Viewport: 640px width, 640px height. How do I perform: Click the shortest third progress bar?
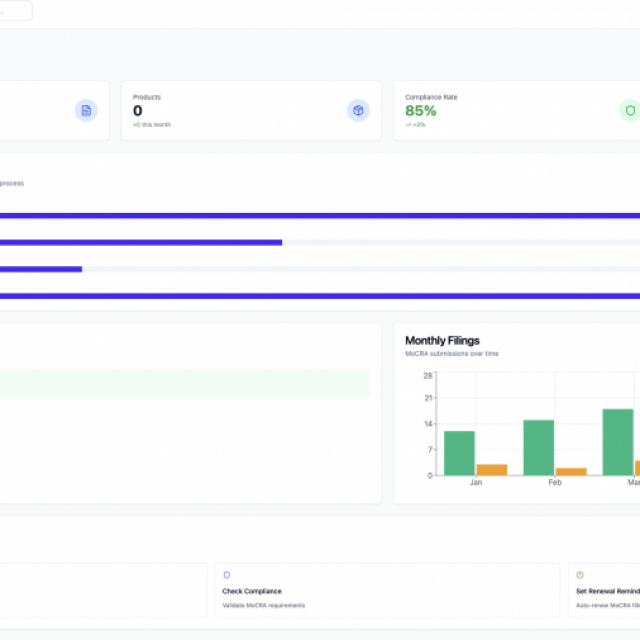(40, 269)
